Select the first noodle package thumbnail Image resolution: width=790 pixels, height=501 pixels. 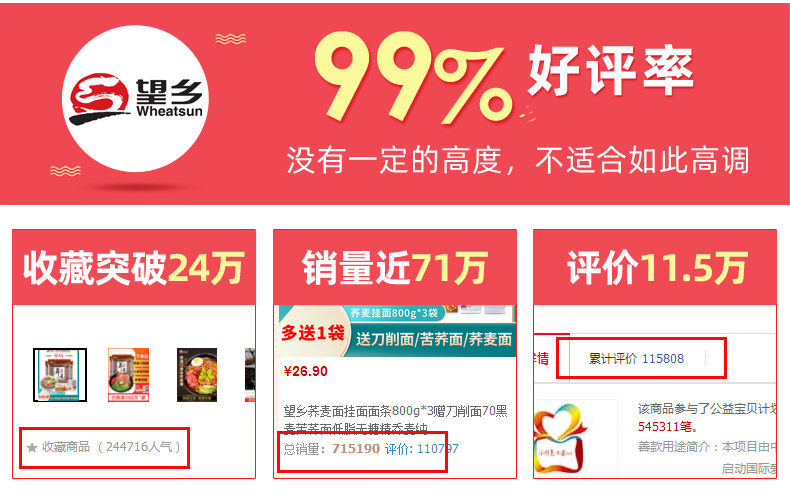click(60, 374)
